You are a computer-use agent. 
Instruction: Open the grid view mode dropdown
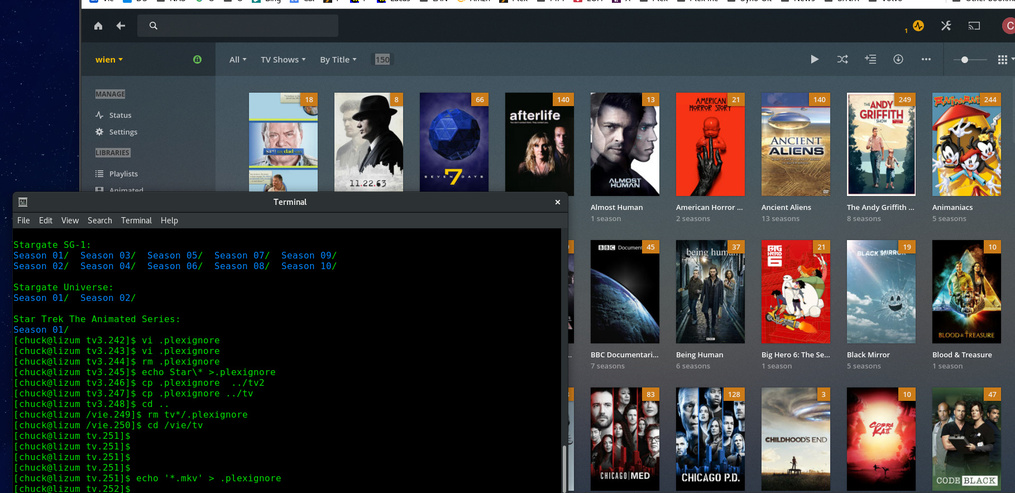pos(1005,60)
